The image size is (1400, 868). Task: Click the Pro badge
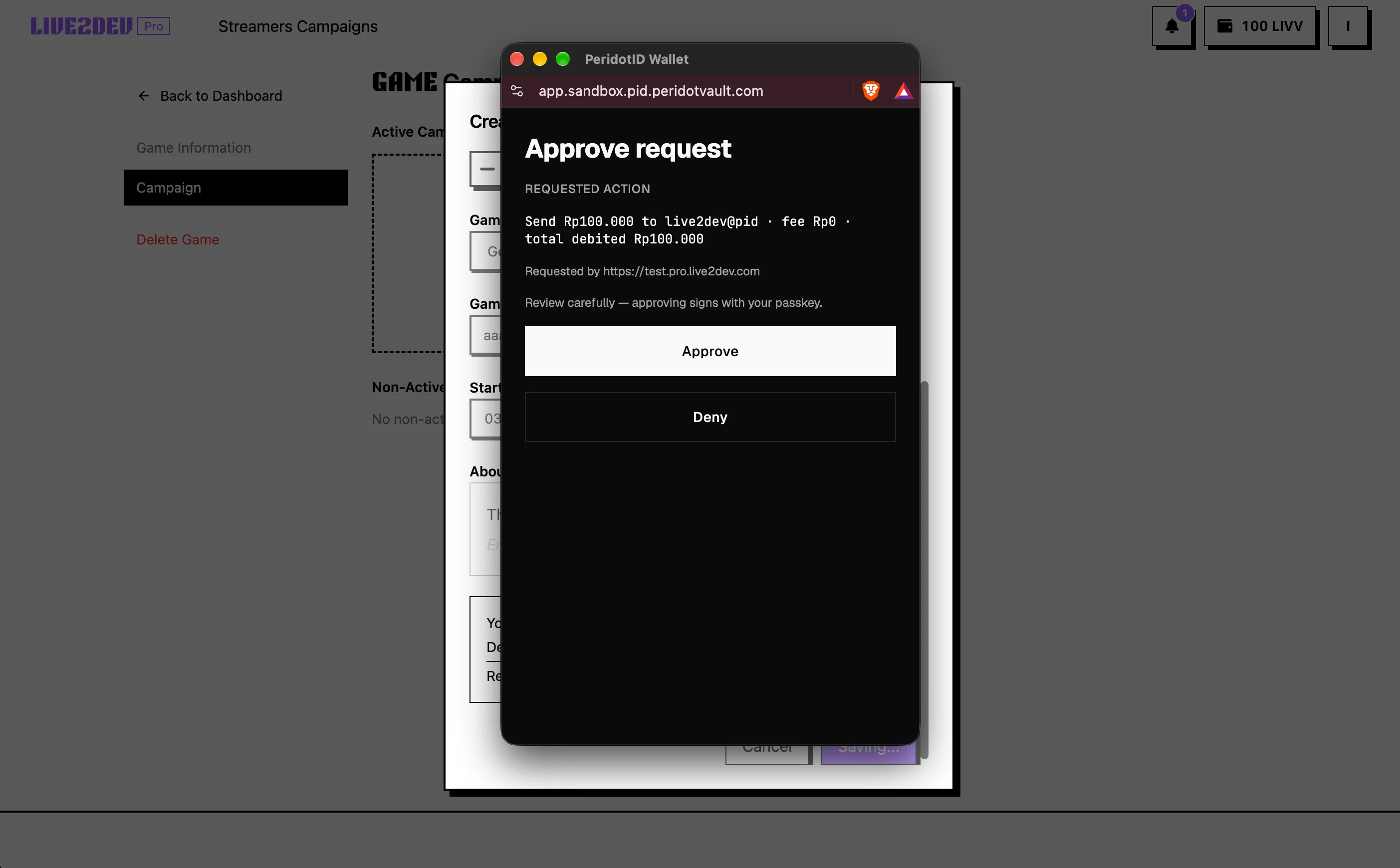coord(154,26)
